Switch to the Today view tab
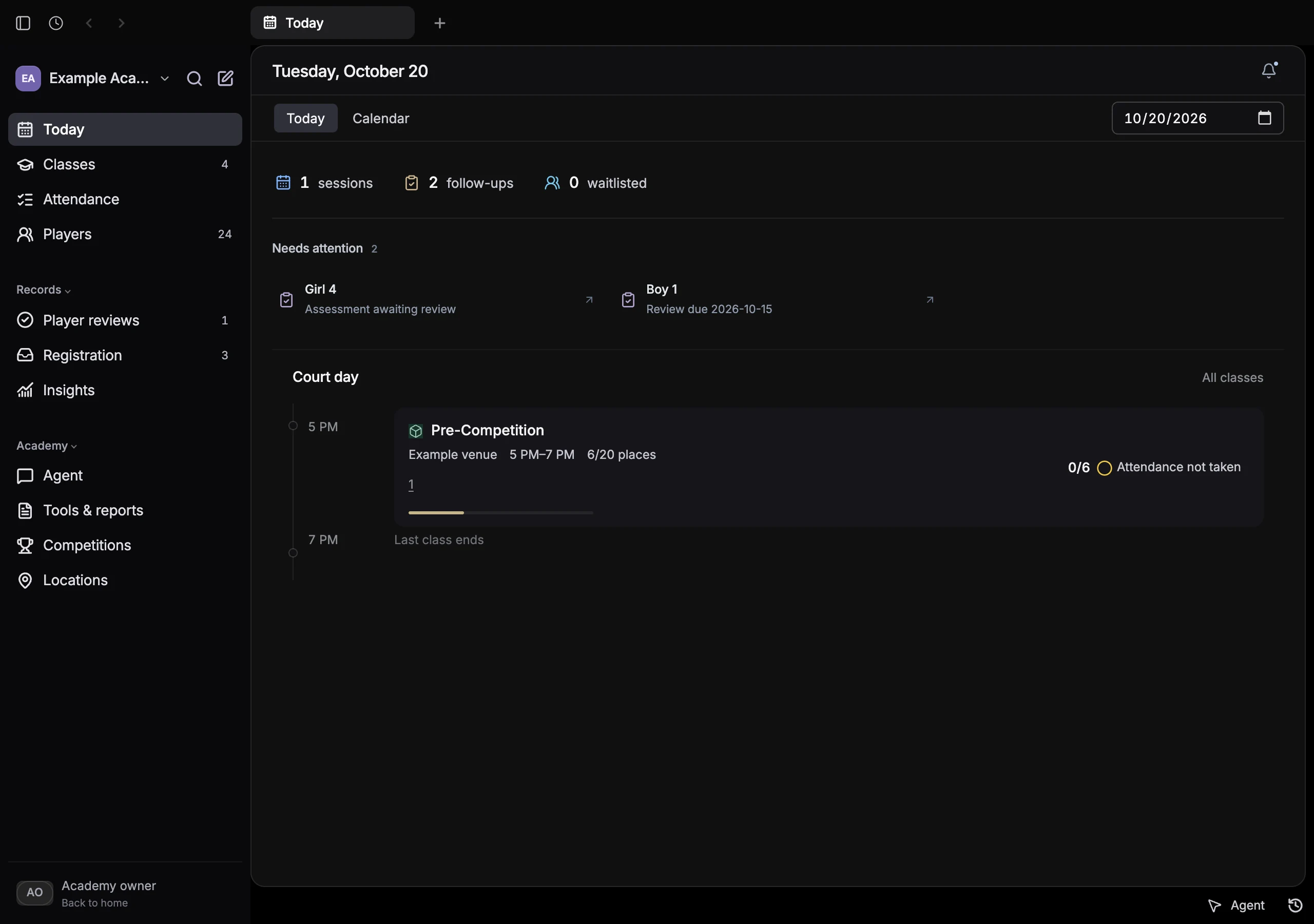The width and height of the screenshot is (1314, 924). [305, 118]
